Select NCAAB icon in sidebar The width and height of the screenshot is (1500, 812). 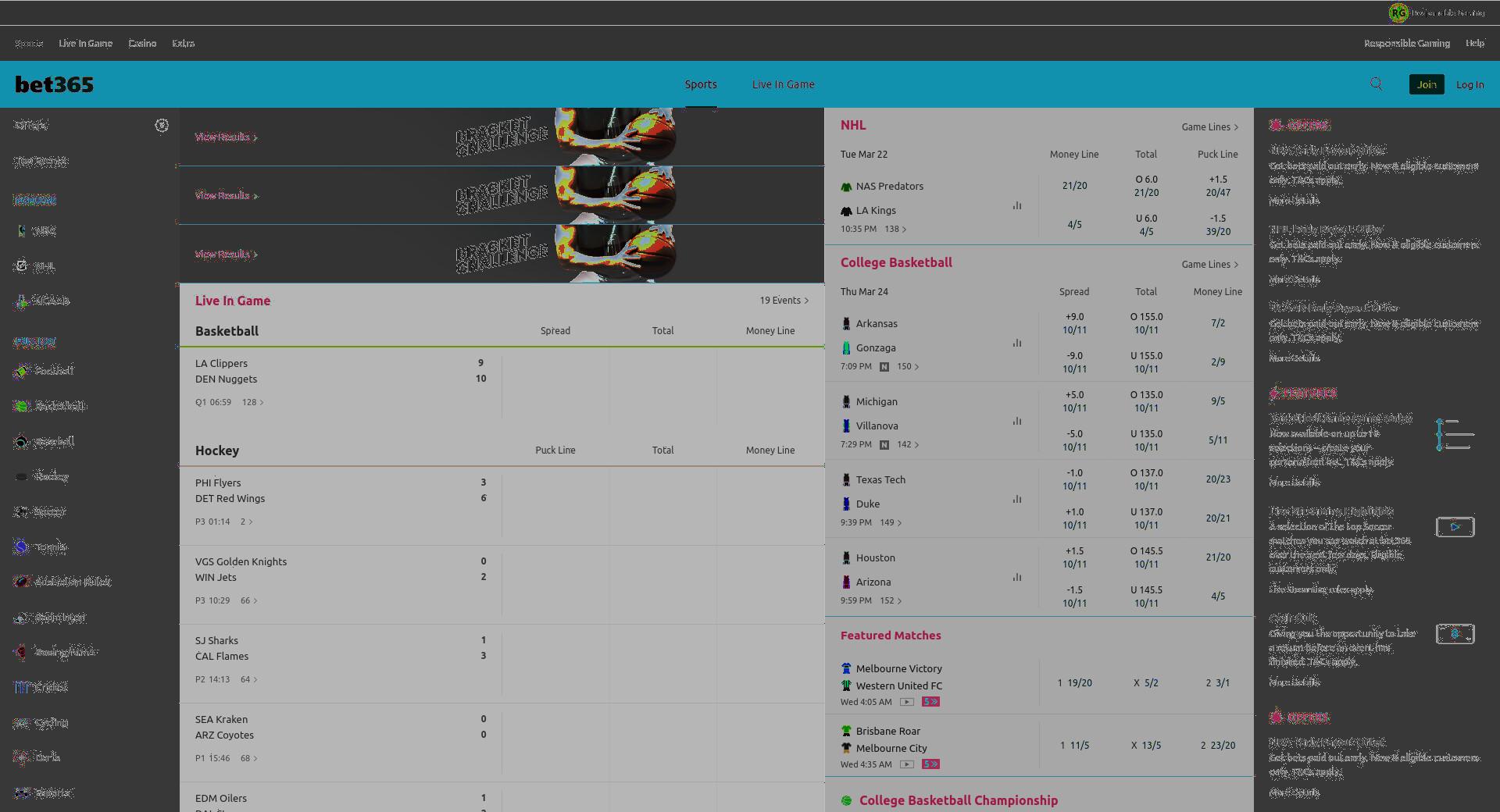[x=22, y=301]
